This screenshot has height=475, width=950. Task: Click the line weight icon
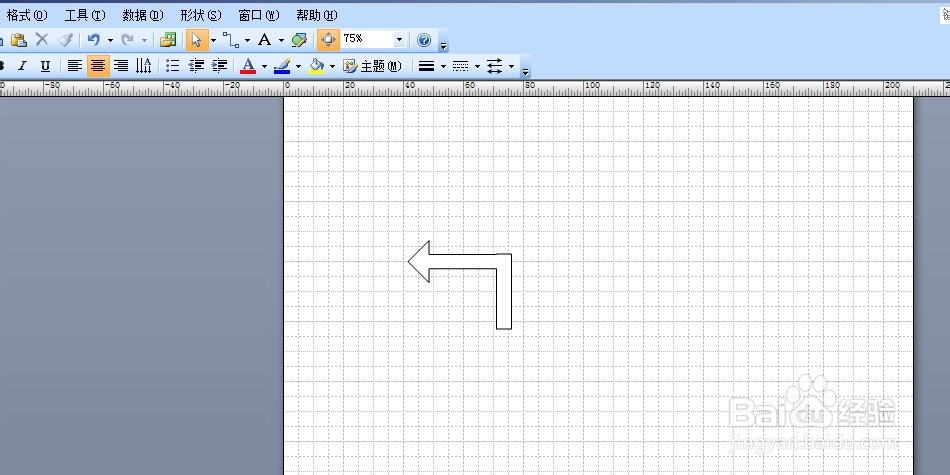[x=427, y=66]
